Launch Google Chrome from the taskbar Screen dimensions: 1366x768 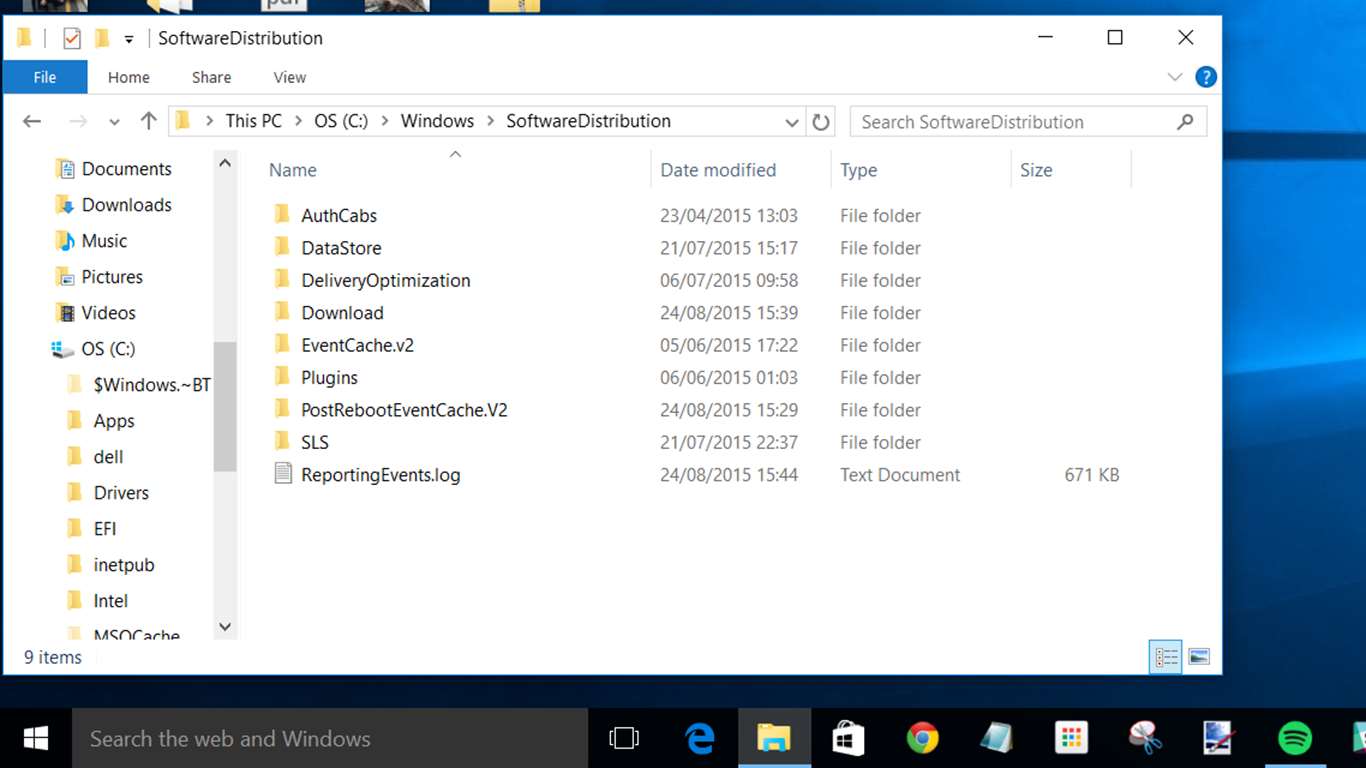point(922,739)
